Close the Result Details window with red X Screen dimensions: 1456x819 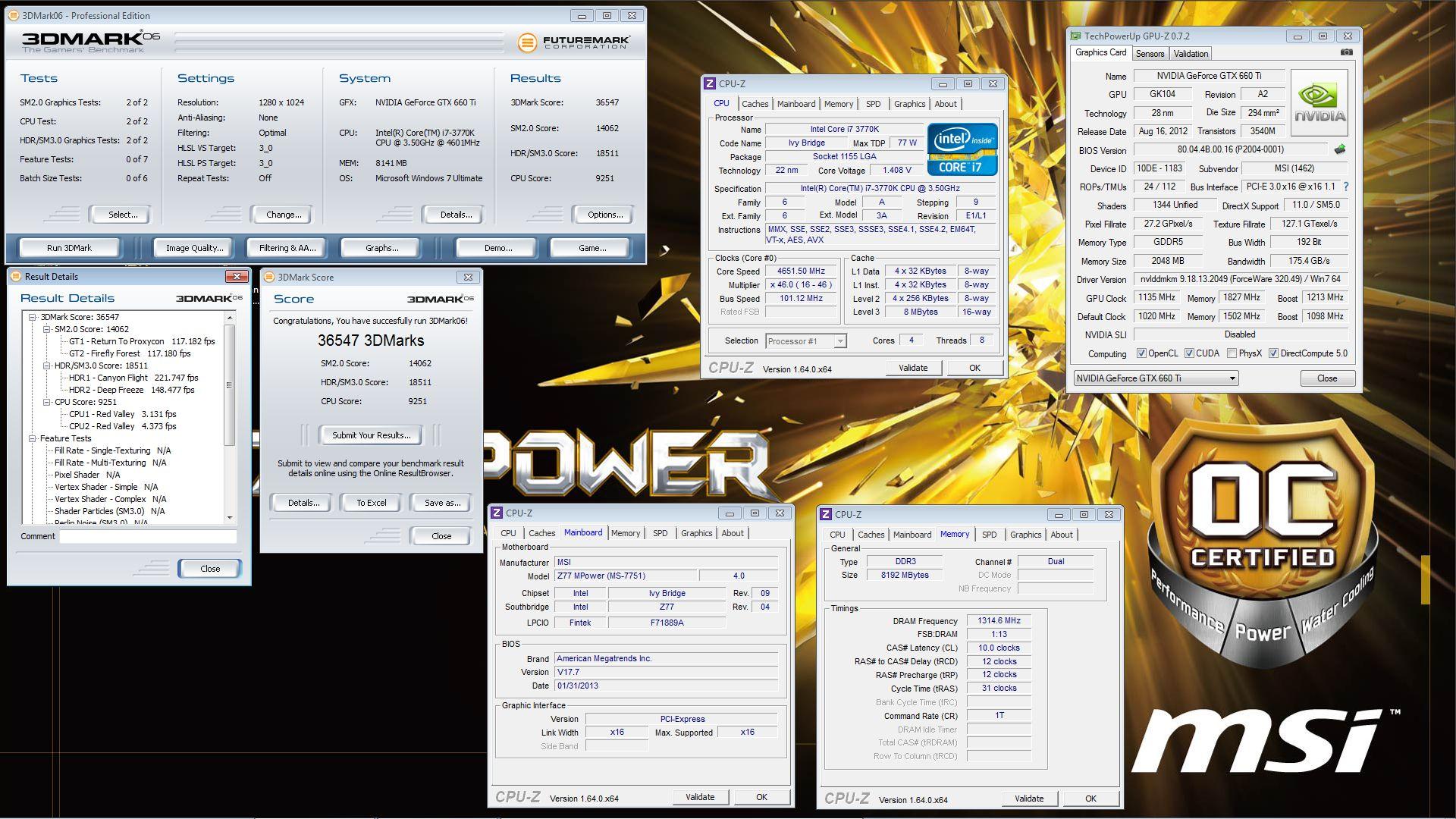click(237, 277)
